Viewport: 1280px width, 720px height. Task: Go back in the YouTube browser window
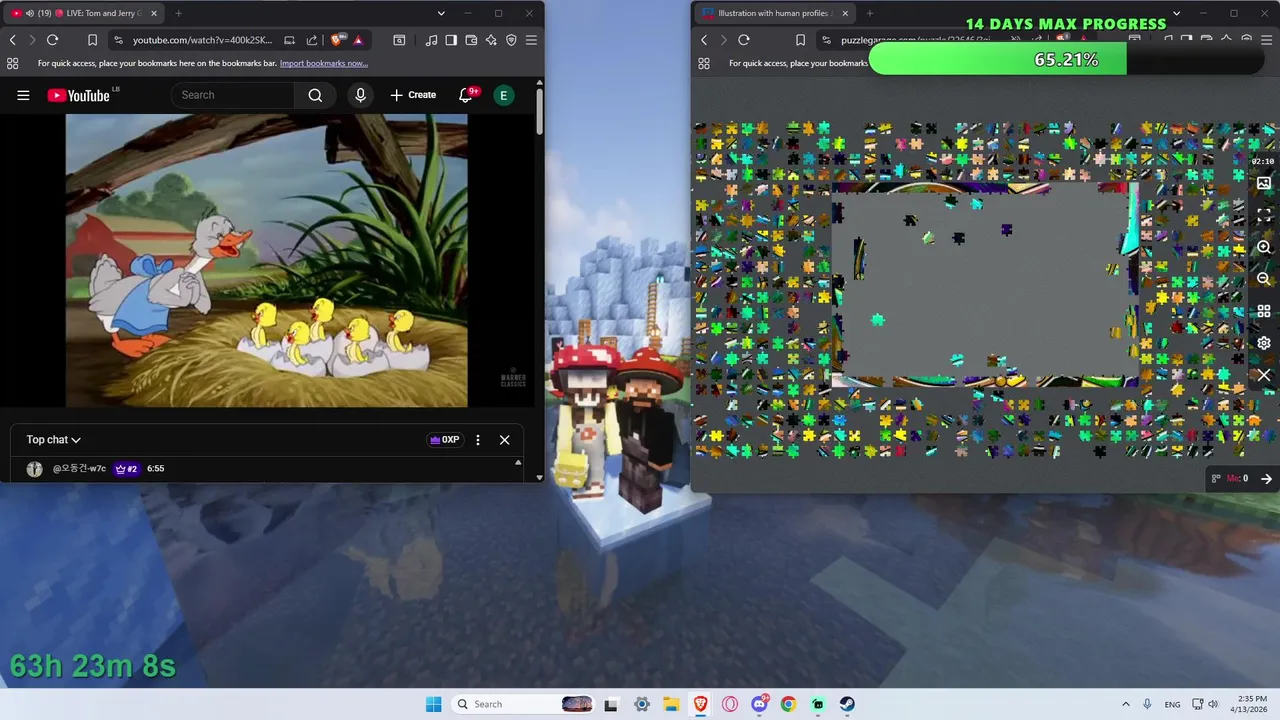(13, 40)
